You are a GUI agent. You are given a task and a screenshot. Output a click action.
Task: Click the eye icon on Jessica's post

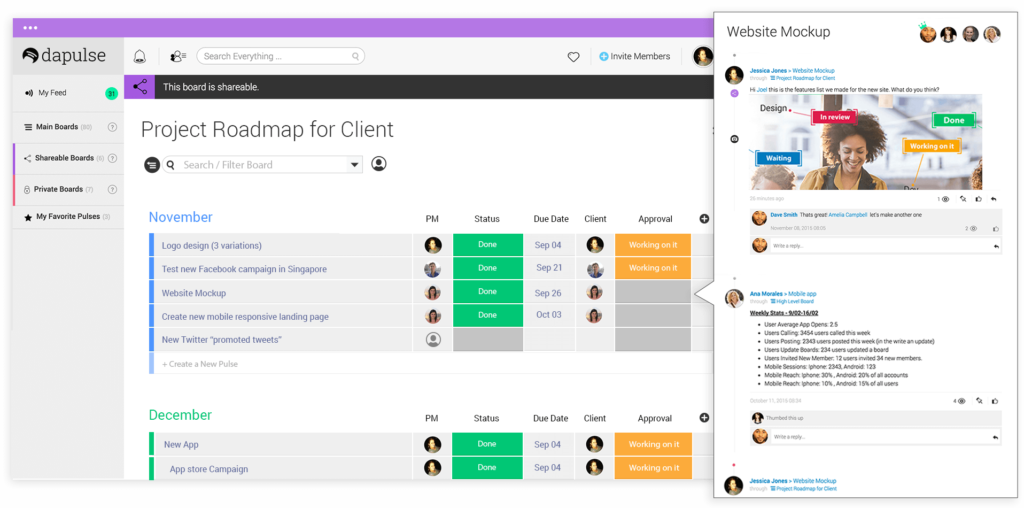[945, 199]
